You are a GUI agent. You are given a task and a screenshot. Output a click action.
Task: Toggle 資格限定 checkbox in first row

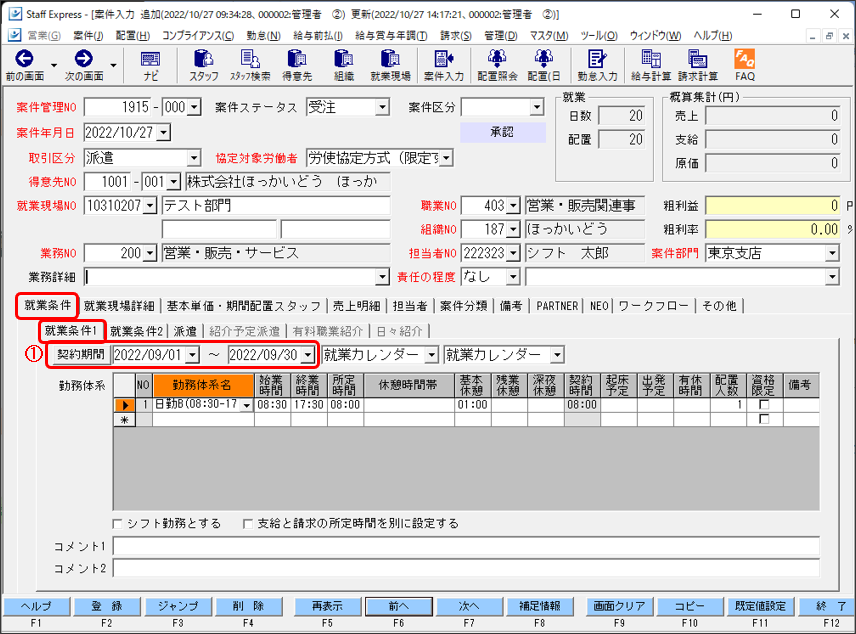(763, 405)
